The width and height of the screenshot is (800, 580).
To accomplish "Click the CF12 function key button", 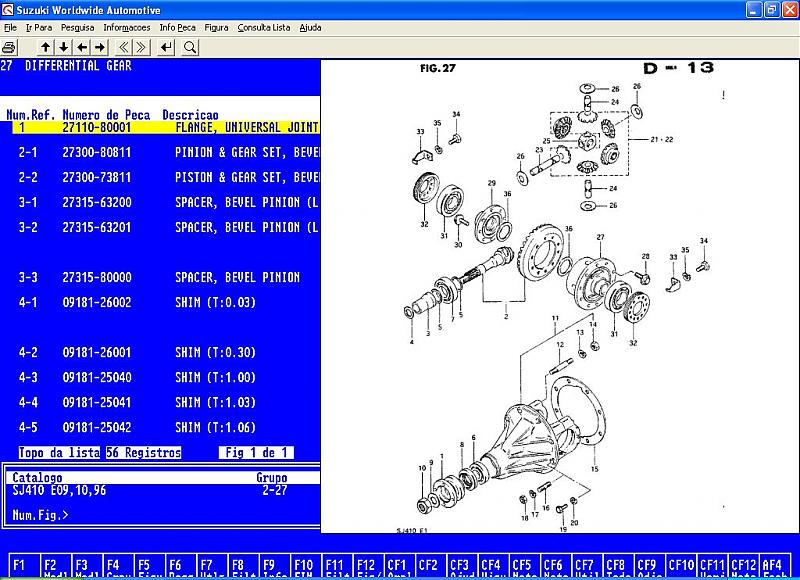I will [x=744, y=566].
